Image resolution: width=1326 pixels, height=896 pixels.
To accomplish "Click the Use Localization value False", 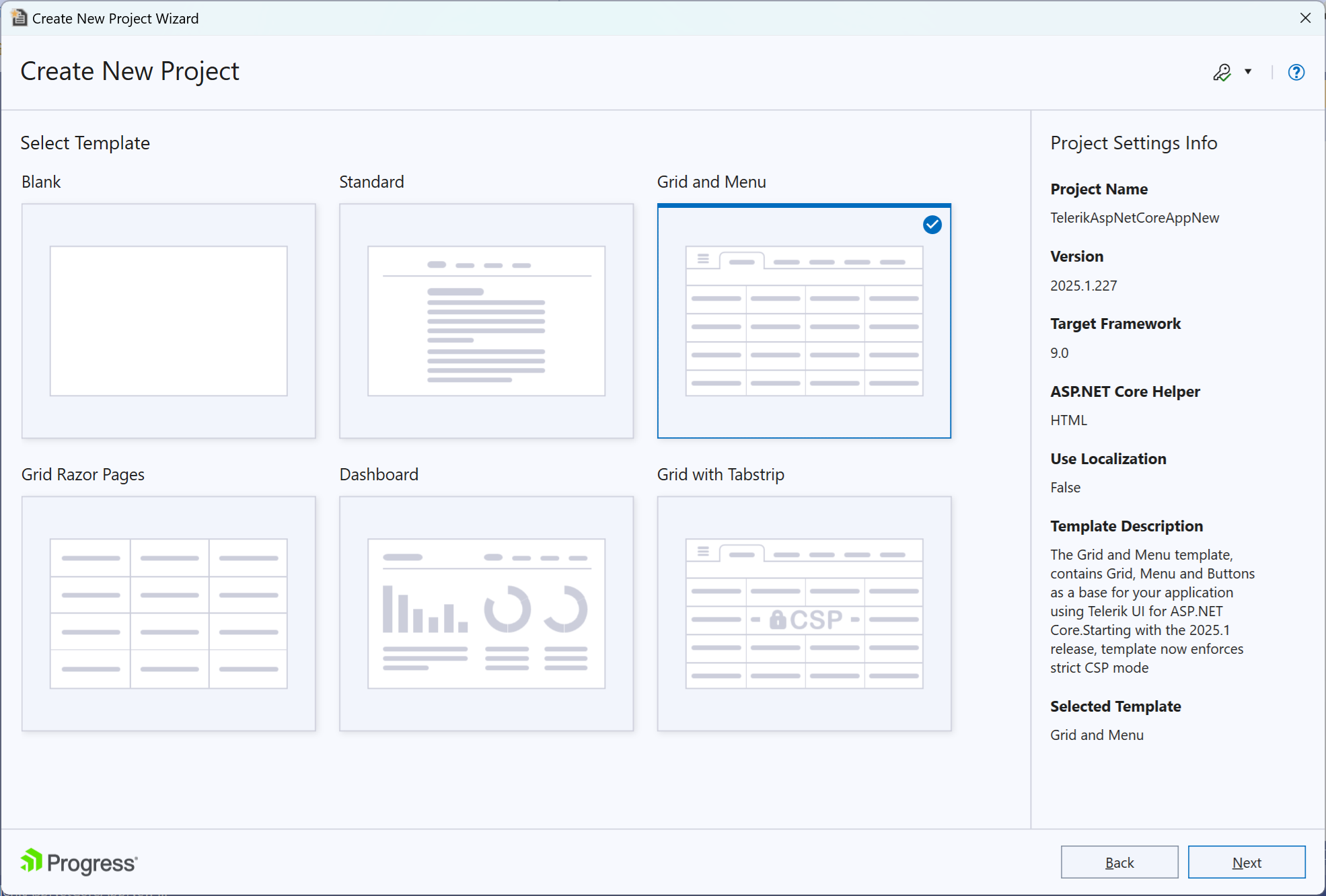I will click(x=1065, y=487).
